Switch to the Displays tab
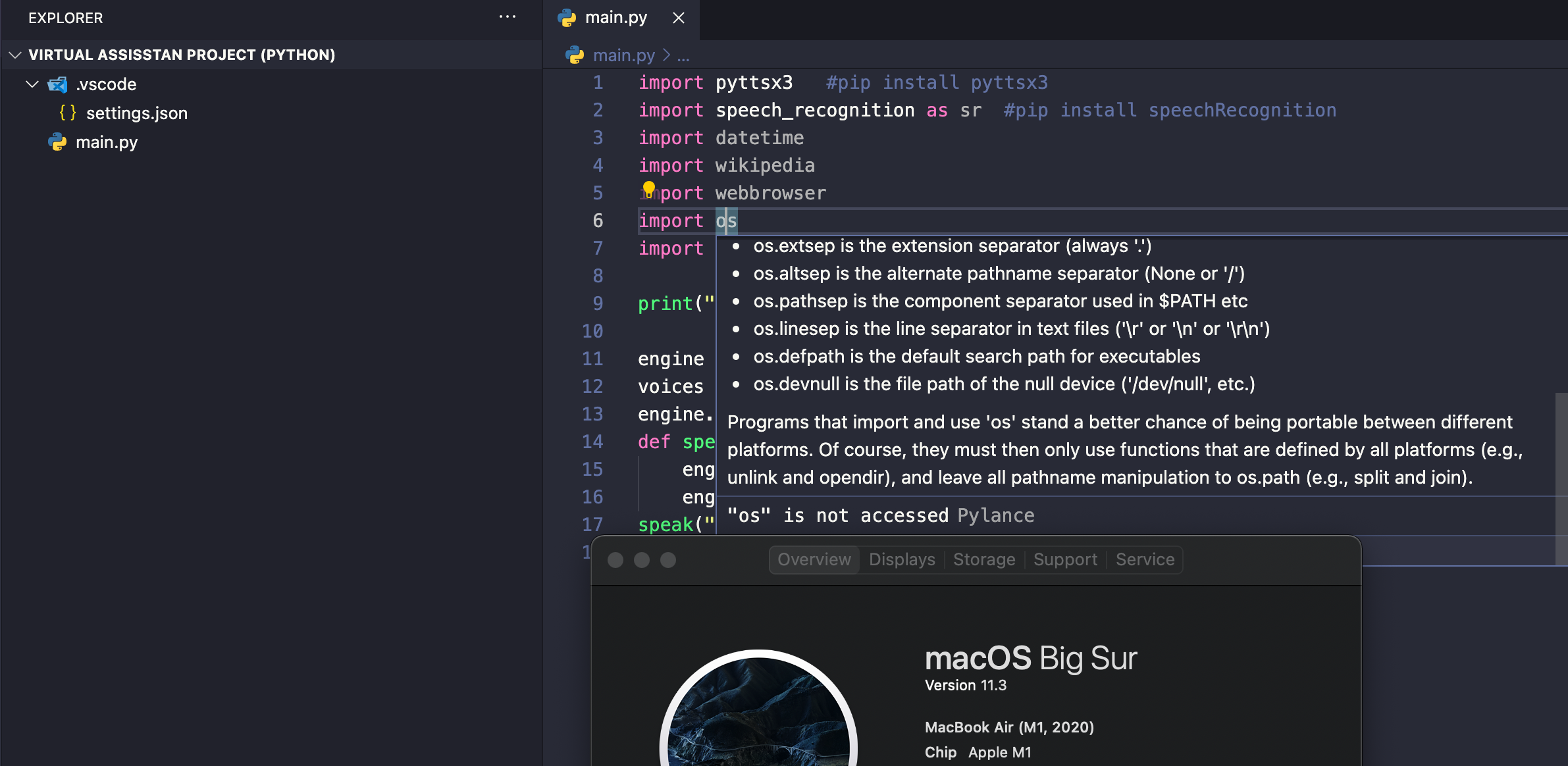 coord(901,559)
